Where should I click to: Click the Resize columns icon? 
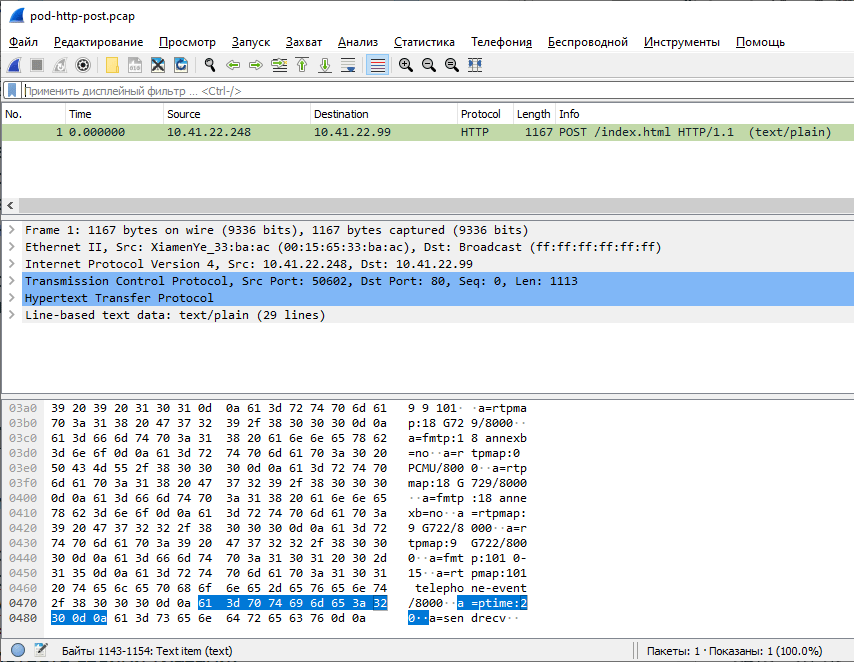(475, 65)
